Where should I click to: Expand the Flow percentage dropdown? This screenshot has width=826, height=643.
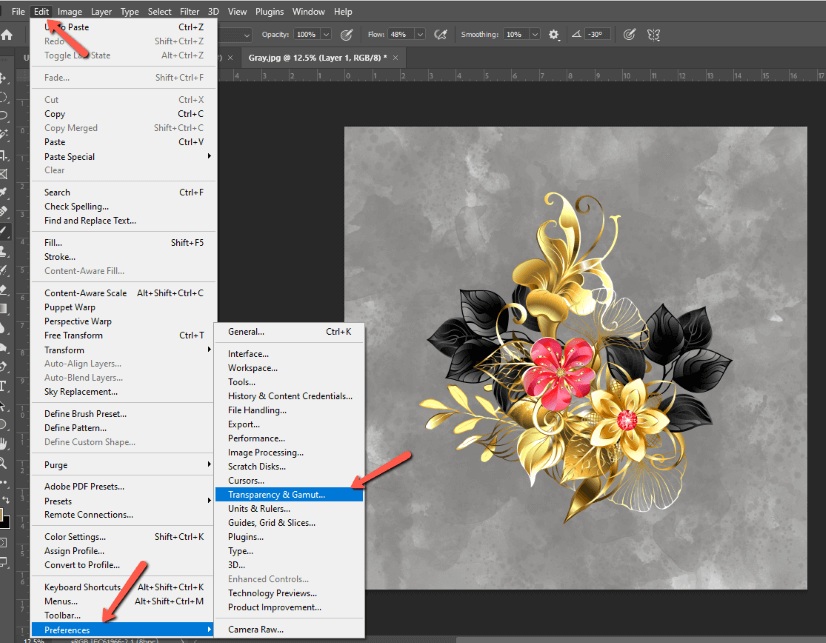418,33
